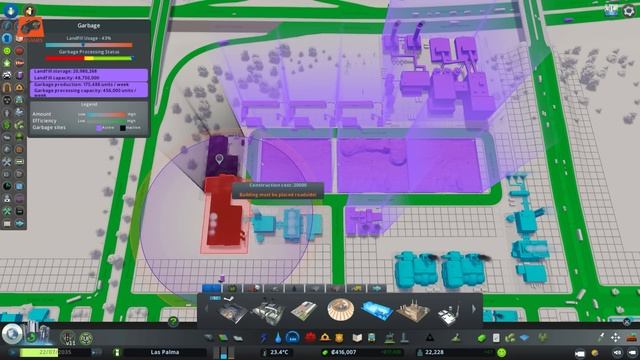Select the highlighted Garbage services icon
Screen dimensions: 640x360
pos(292,338)
